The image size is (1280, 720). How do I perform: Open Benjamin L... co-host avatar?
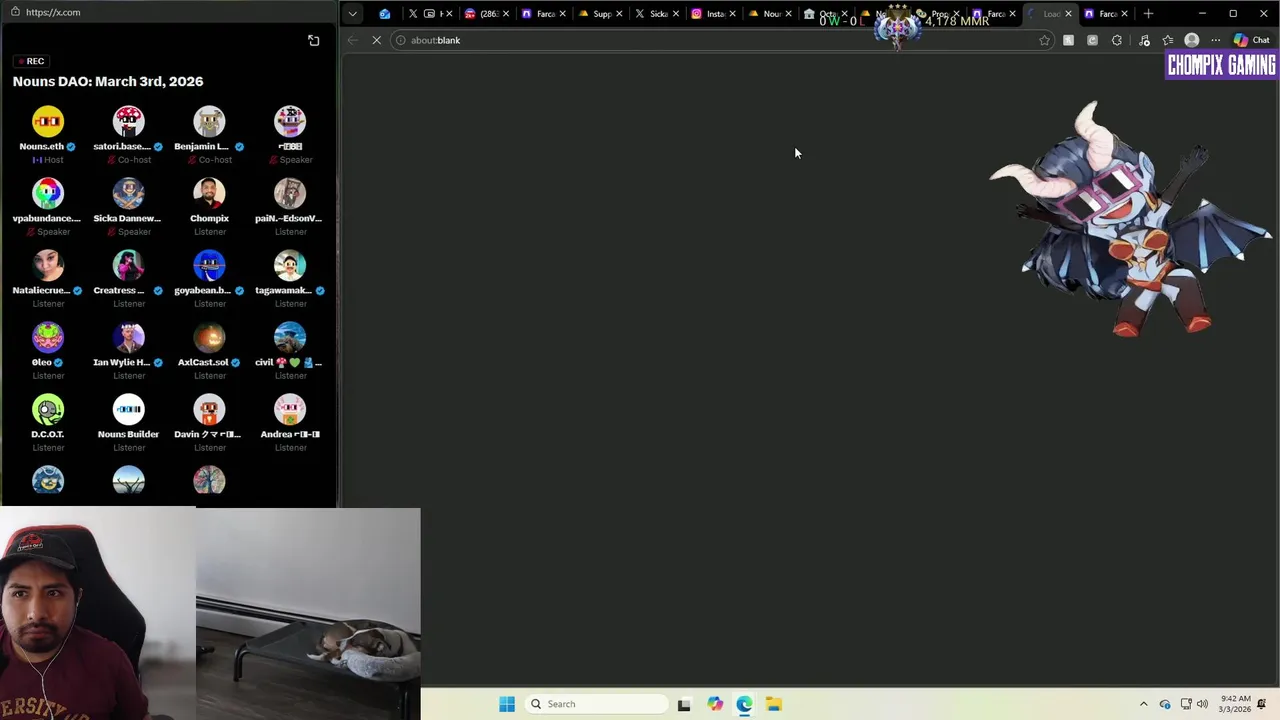(209, 121)
